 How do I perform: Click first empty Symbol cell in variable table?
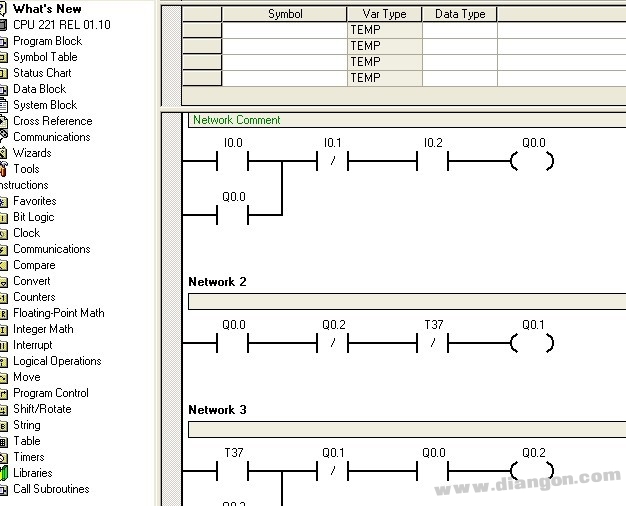click(284, 30)
